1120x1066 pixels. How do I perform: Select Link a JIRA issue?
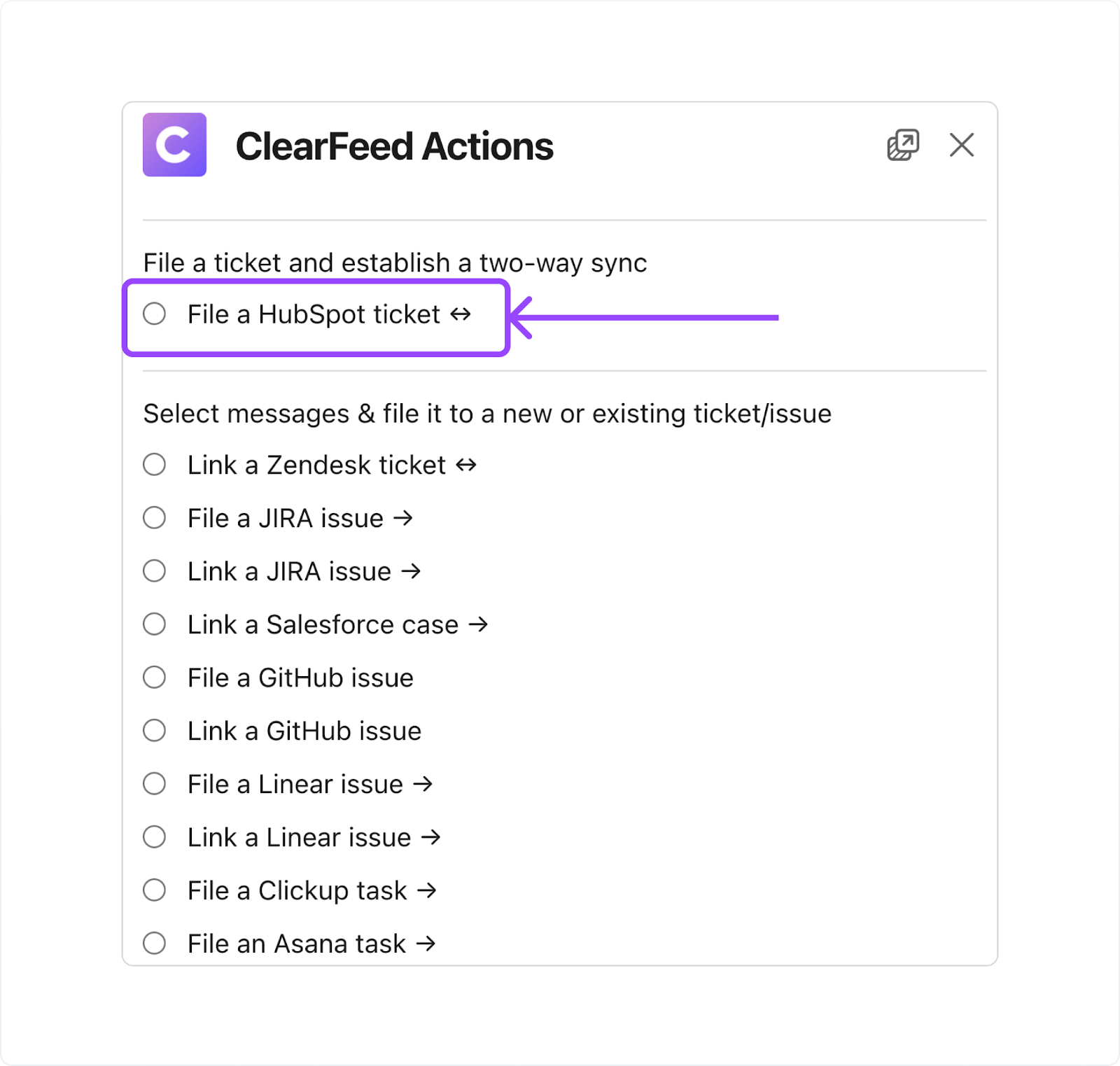(155, 571)
